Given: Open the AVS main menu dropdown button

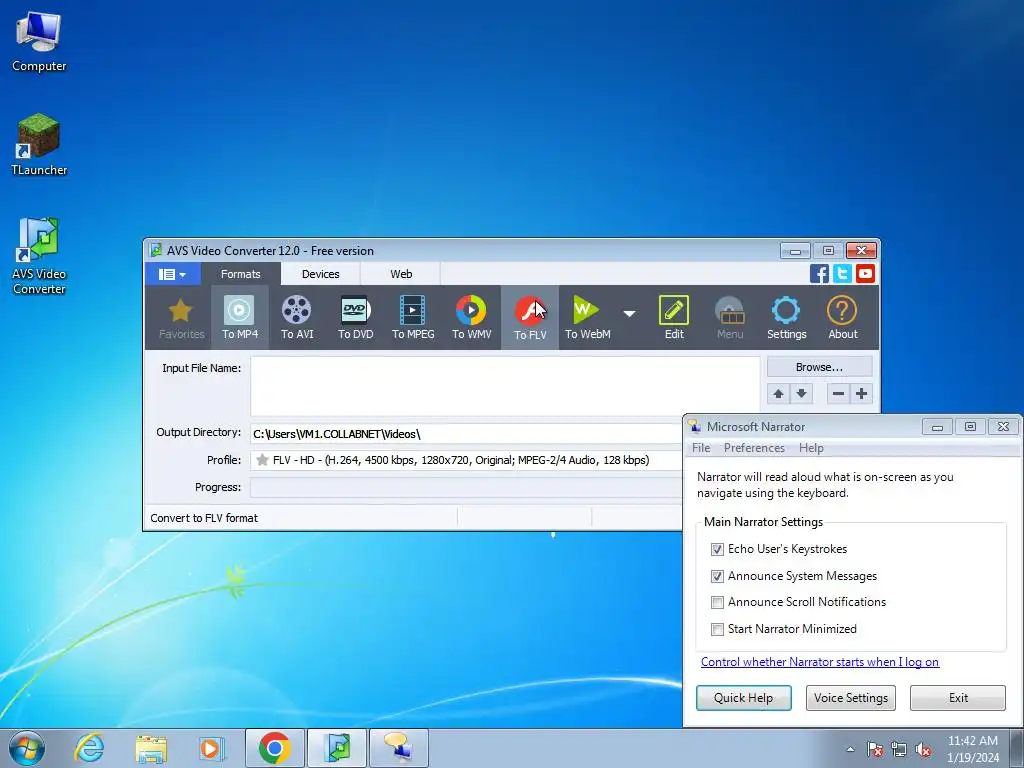Looking at the screenshot, I should tap(172, 274).
